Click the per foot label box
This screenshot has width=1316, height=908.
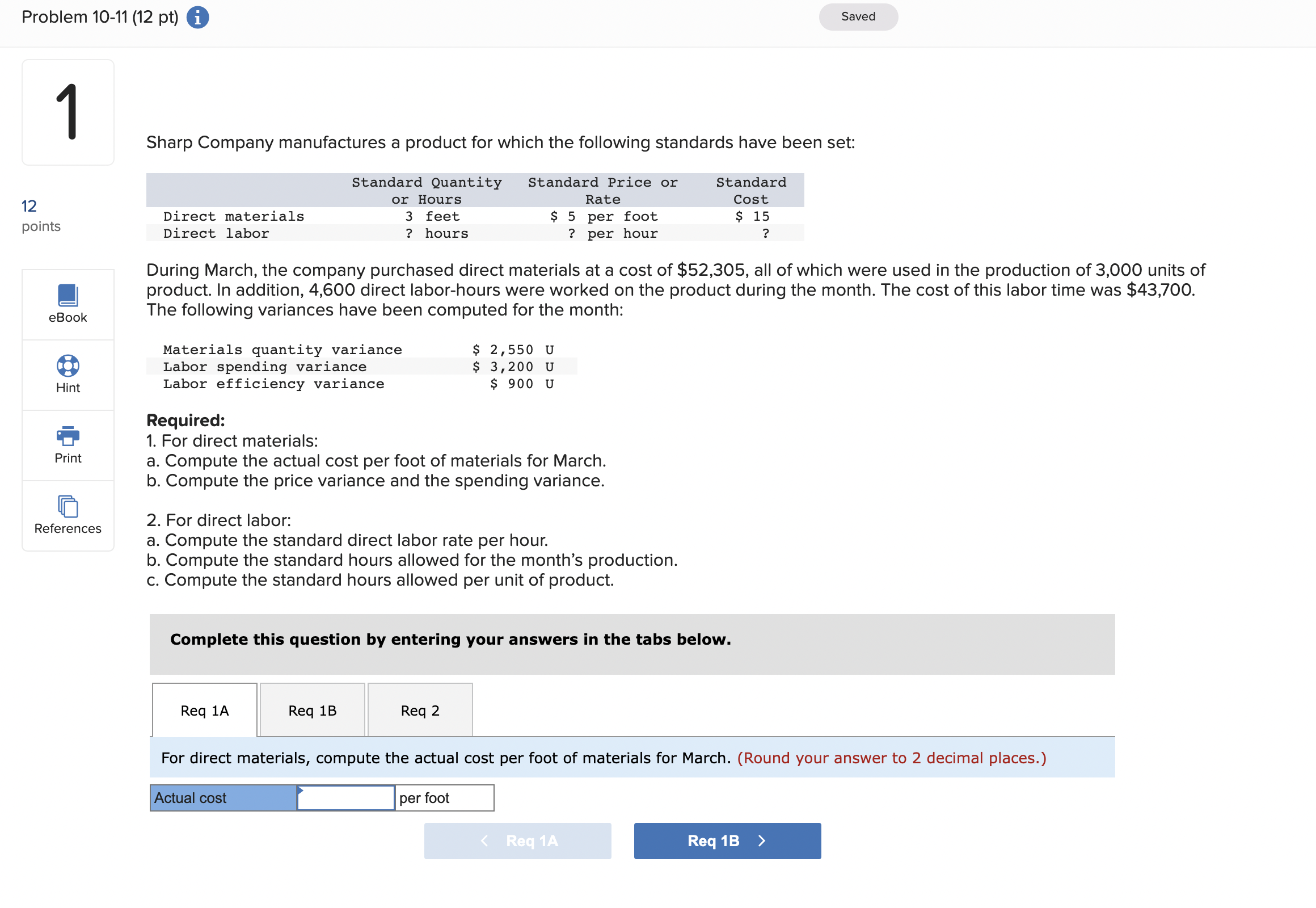click(x=444, y=798)
